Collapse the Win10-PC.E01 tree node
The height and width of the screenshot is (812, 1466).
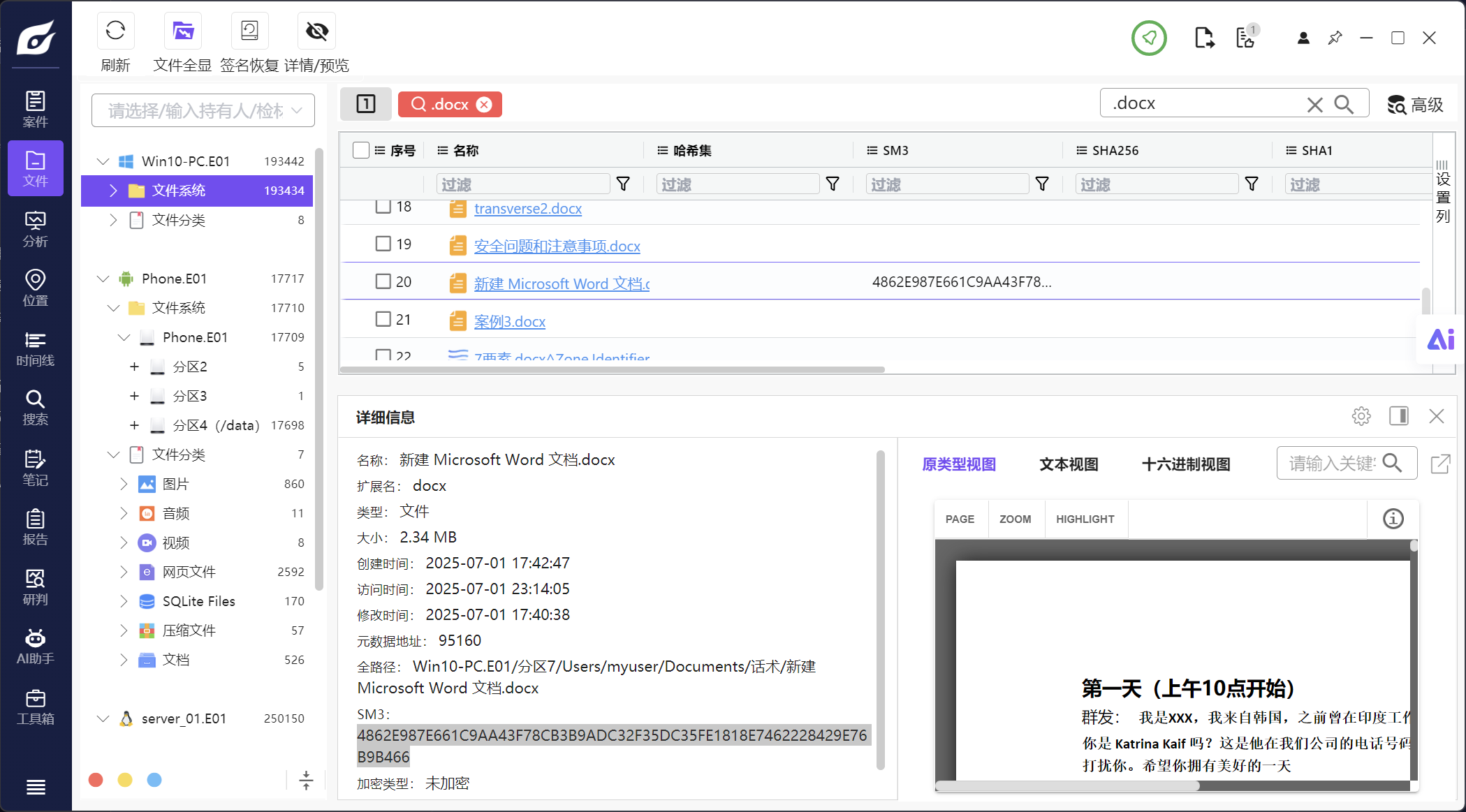[x=103, y=161]
